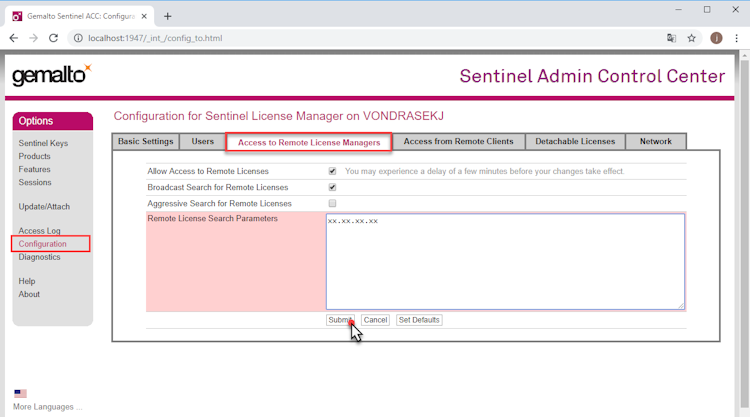The height and width of the screenshot is (417, 750).
Task: Toggle Allow Access to Remote Licenses checkbox
Action: [x=332, y=171]
